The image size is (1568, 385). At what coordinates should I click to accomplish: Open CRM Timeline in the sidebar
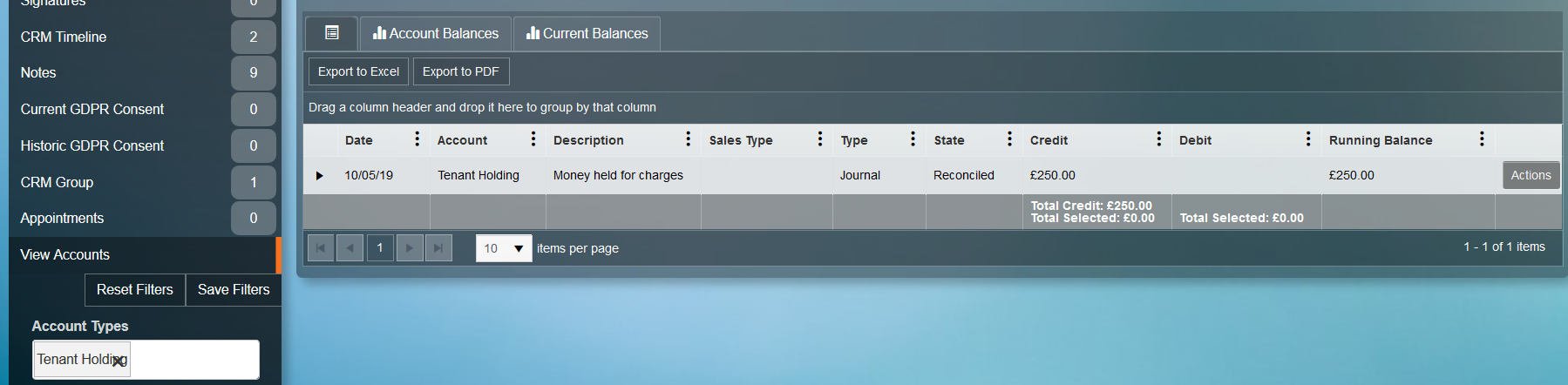coord(64,37)
